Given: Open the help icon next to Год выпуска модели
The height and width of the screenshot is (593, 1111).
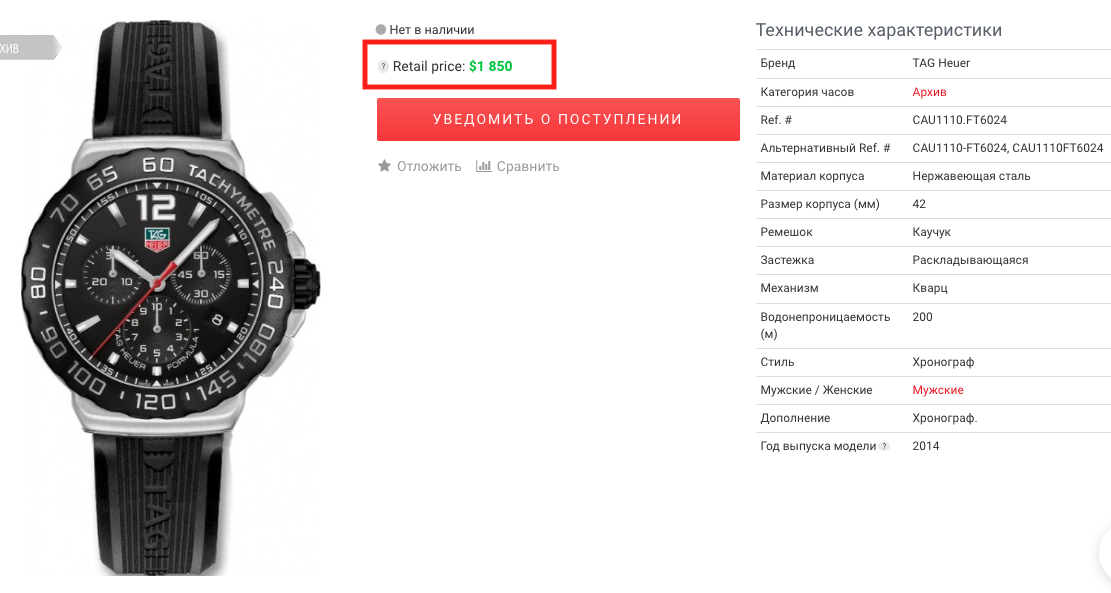Looking at the screenshot, I should (884, 447).
